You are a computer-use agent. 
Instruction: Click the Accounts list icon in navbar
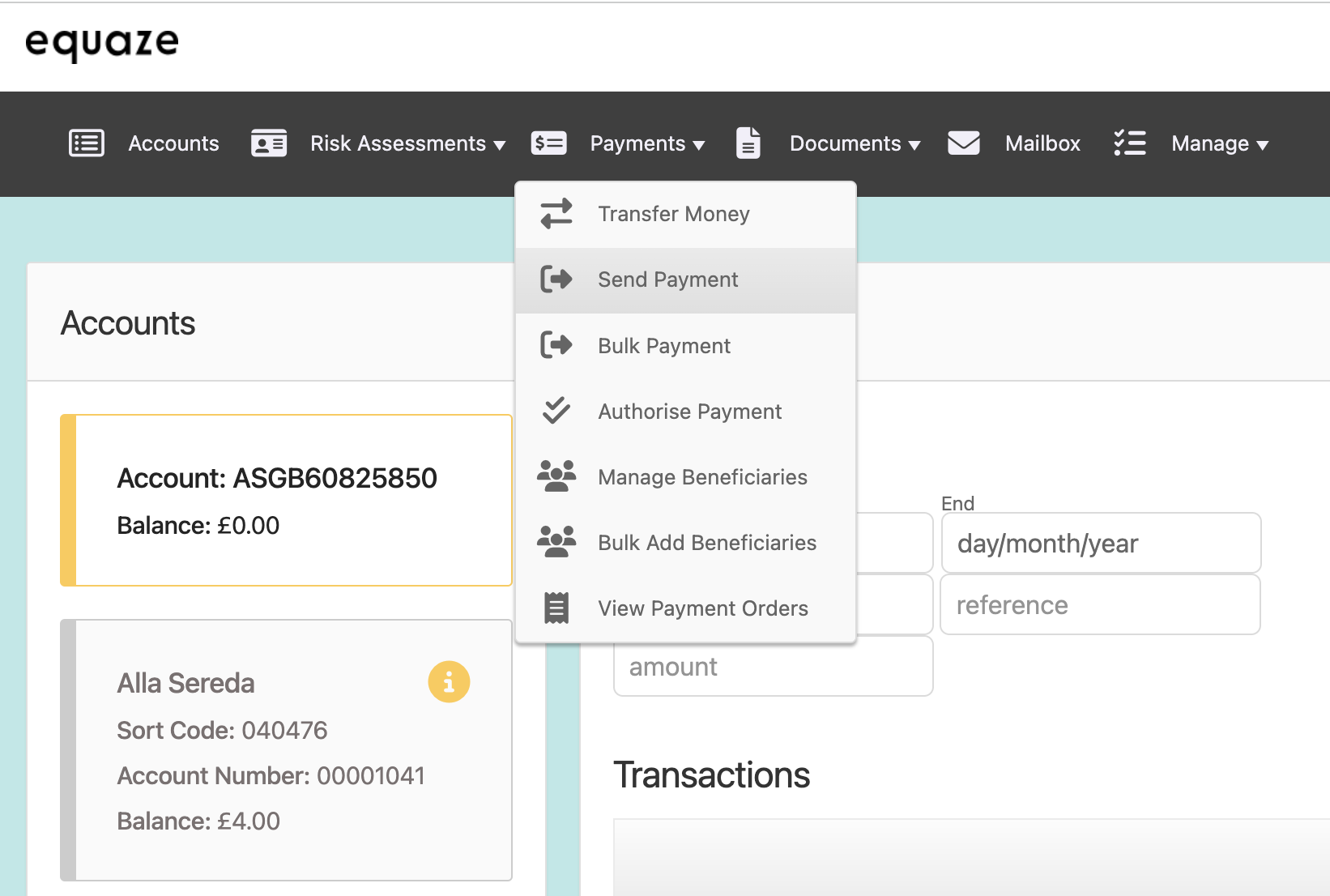coord(87,143)
